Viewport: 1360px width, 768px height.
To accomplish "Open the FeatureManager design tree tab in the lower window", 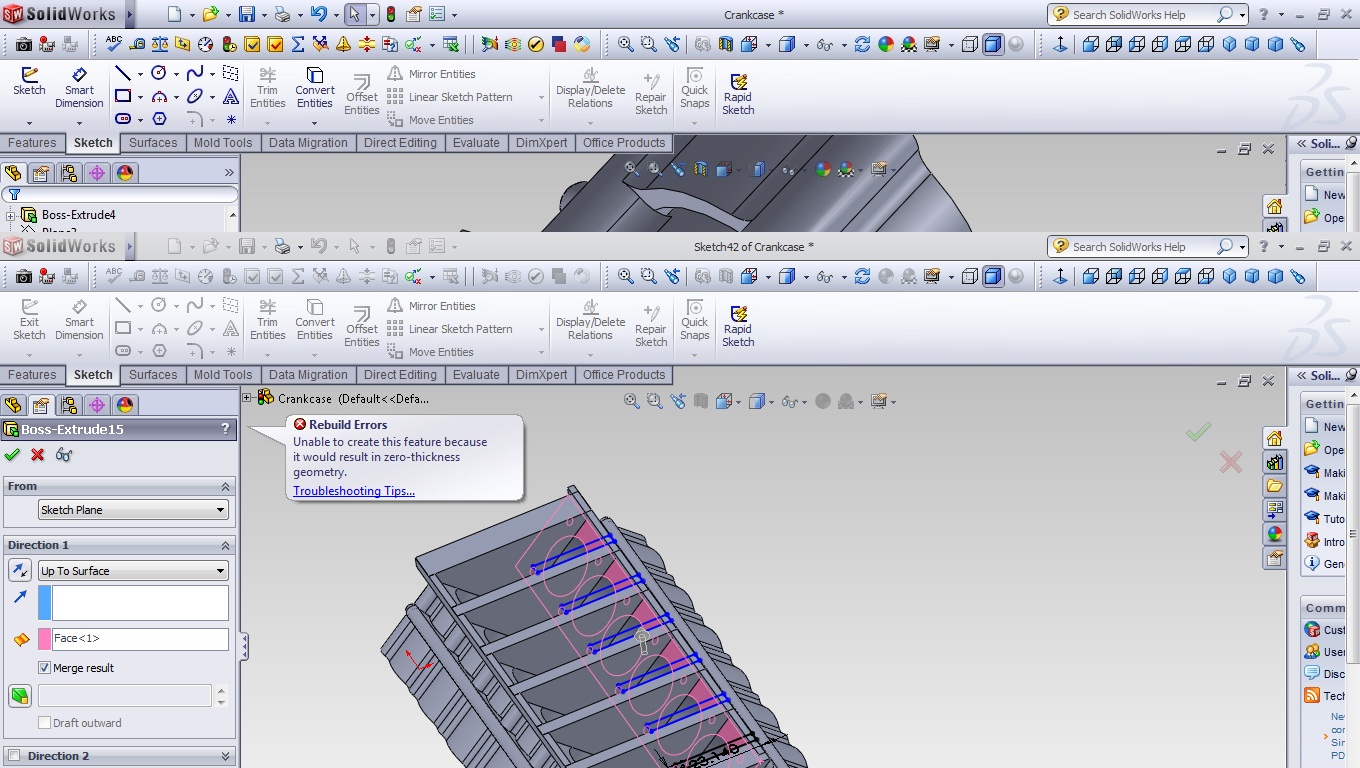I will click(13, 405).
